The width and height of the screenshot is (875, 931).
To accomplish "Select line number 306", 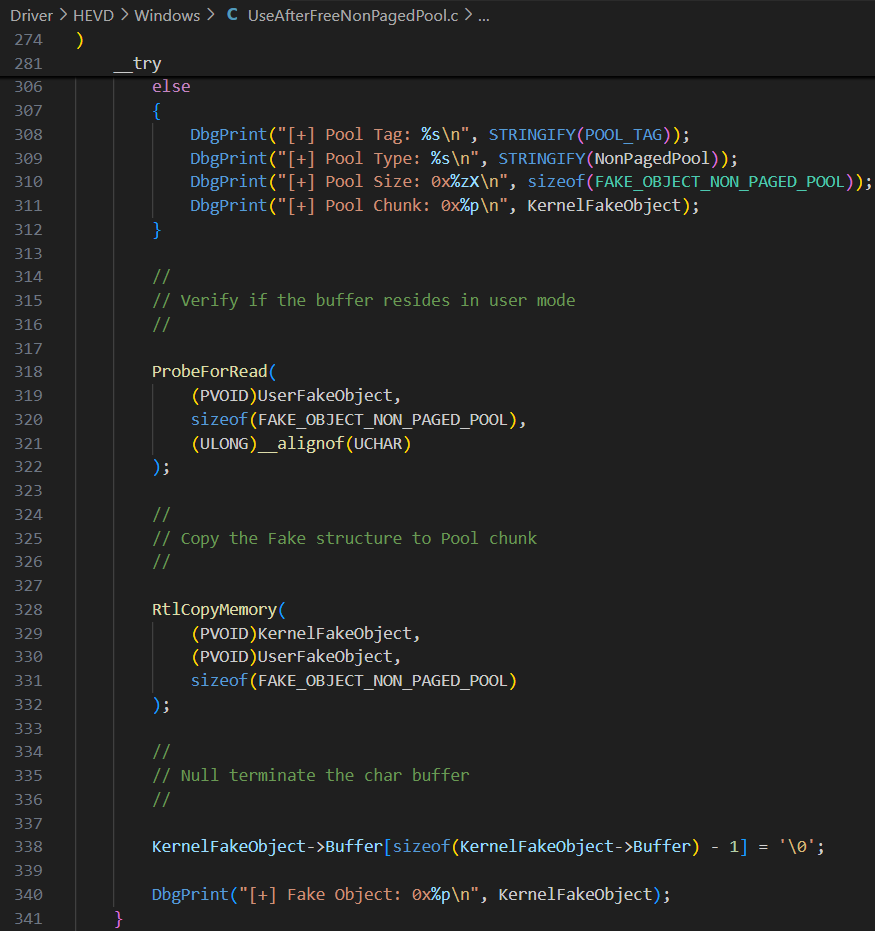I will (x=28, y=87).
